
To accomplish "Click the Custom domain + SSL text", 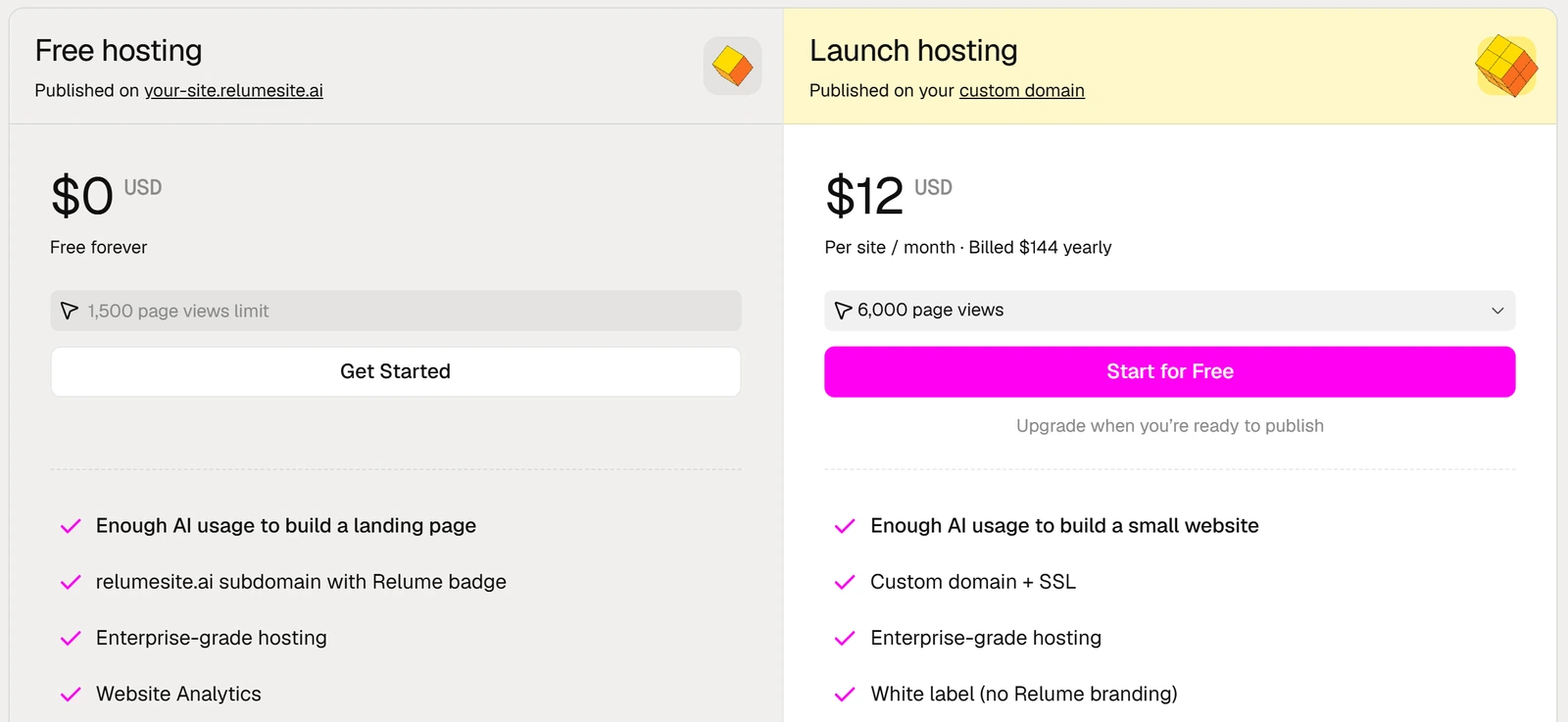I will pyautogui.click(x=973, y=582).
